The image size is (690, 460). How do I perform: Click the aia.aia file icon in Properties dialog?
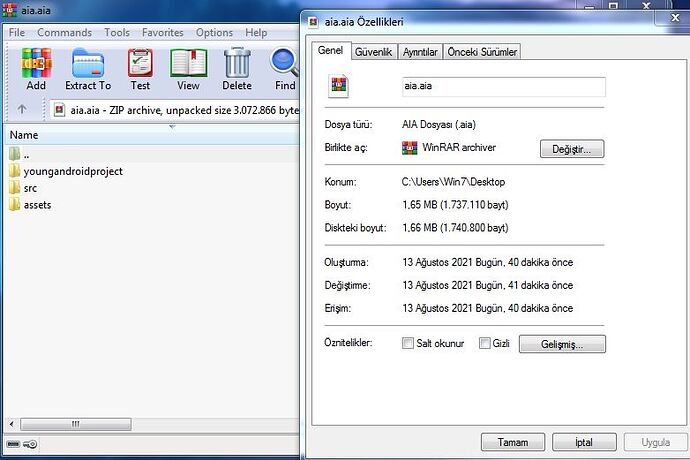click(338, 85)
